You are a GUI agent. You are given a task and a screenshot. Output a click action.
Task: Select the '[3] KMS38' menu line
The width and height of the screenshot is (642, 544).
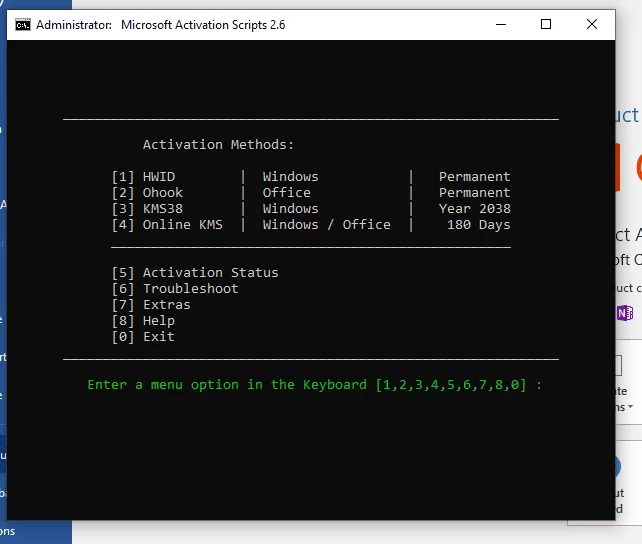point(147,209)
